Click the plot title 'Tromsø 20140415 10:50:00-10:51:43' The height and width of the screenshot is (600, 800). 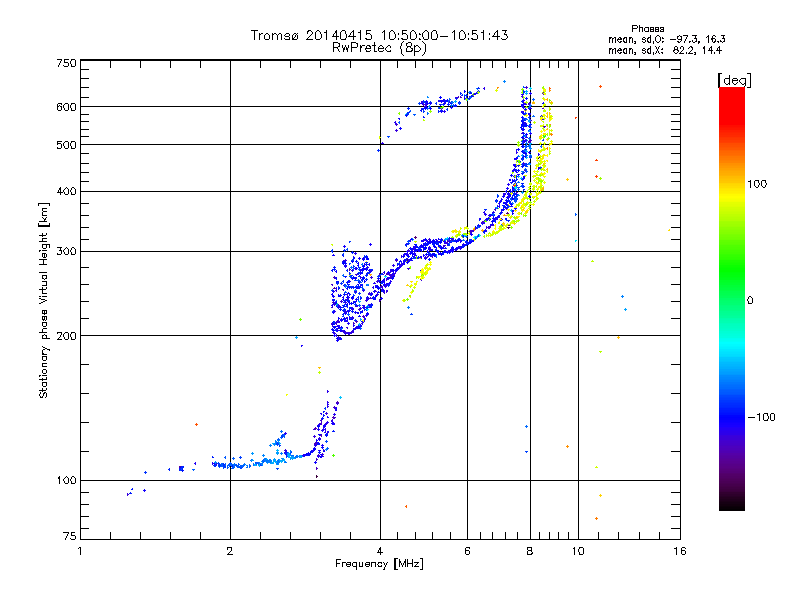pyautogui.click(x=379, y=35)
